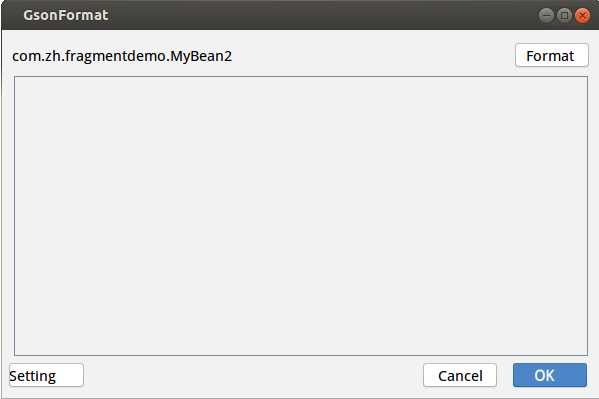Hit the square maximize icon in the title bar
Viewport: 599px width, 399px height.
click(564, 15)
